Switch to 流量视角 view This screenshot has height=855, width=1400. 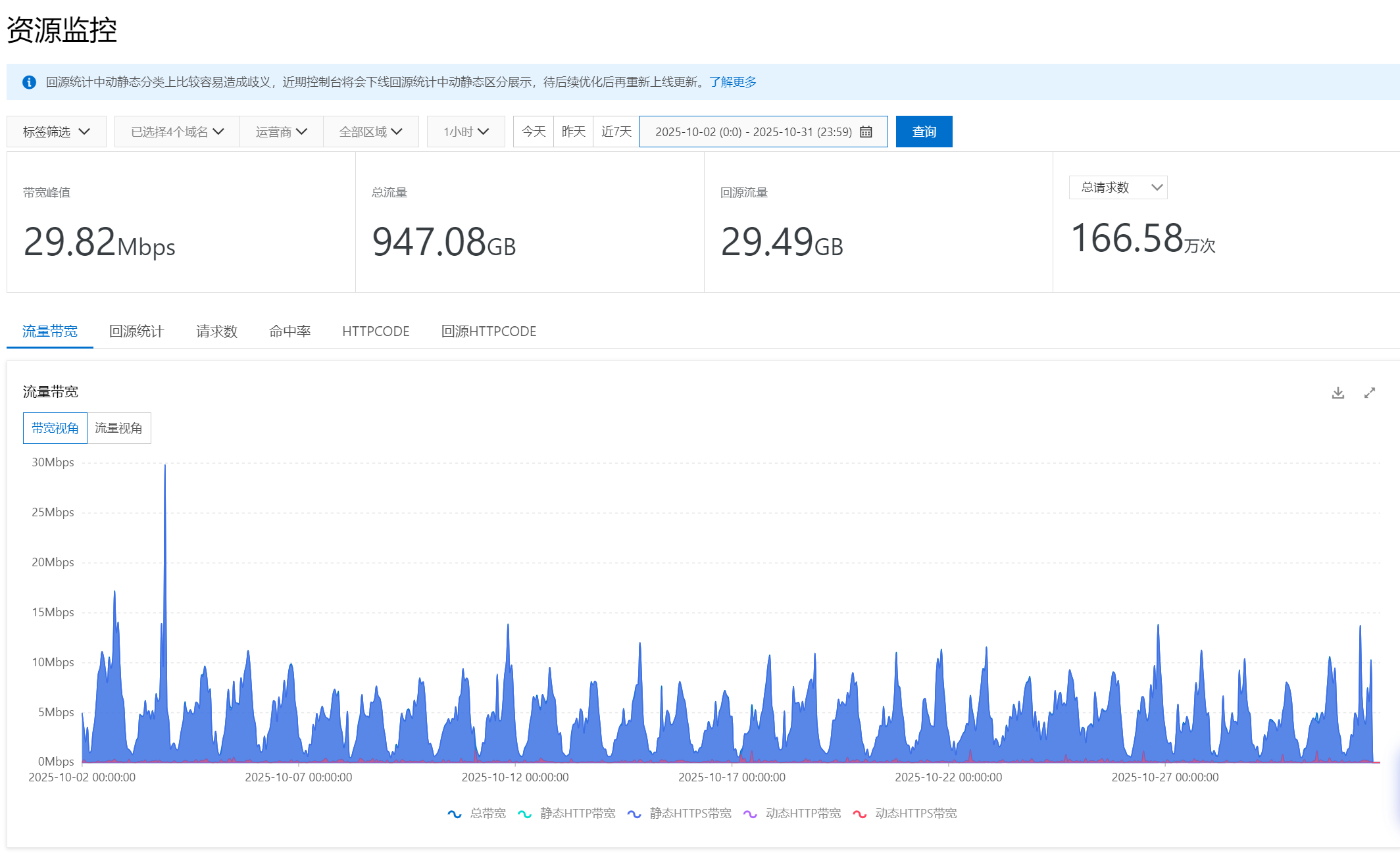(x=118, y=428)
